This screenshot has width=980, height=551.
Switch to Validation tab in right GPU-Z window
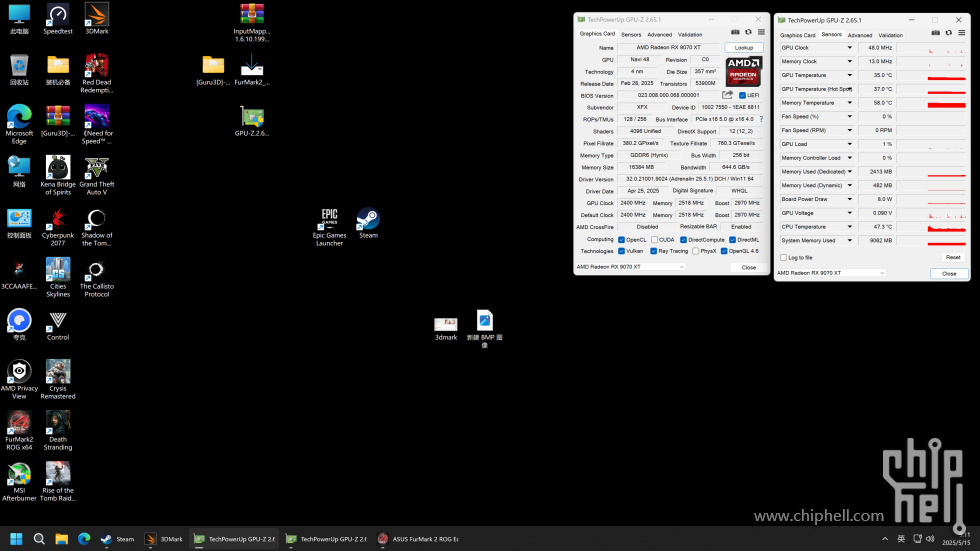(891, 35)
